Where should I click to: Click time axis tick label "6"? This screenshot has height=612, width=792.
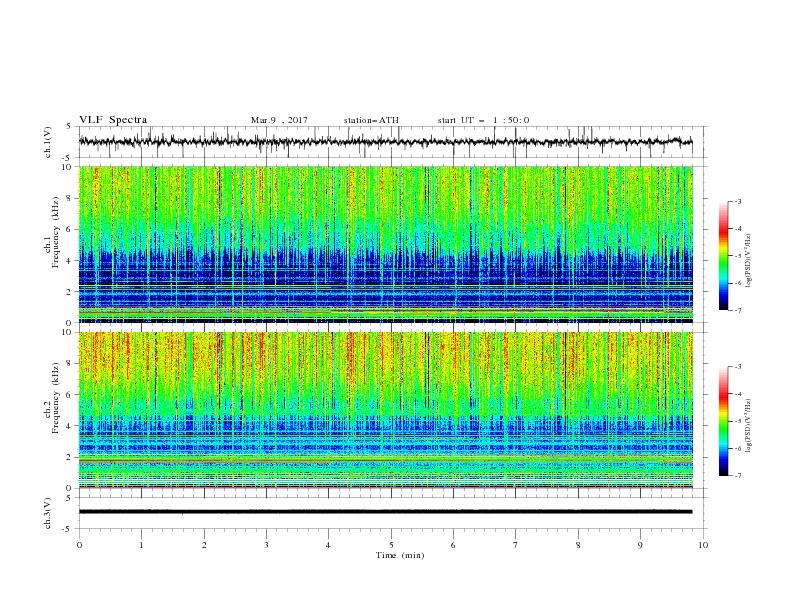453,545
